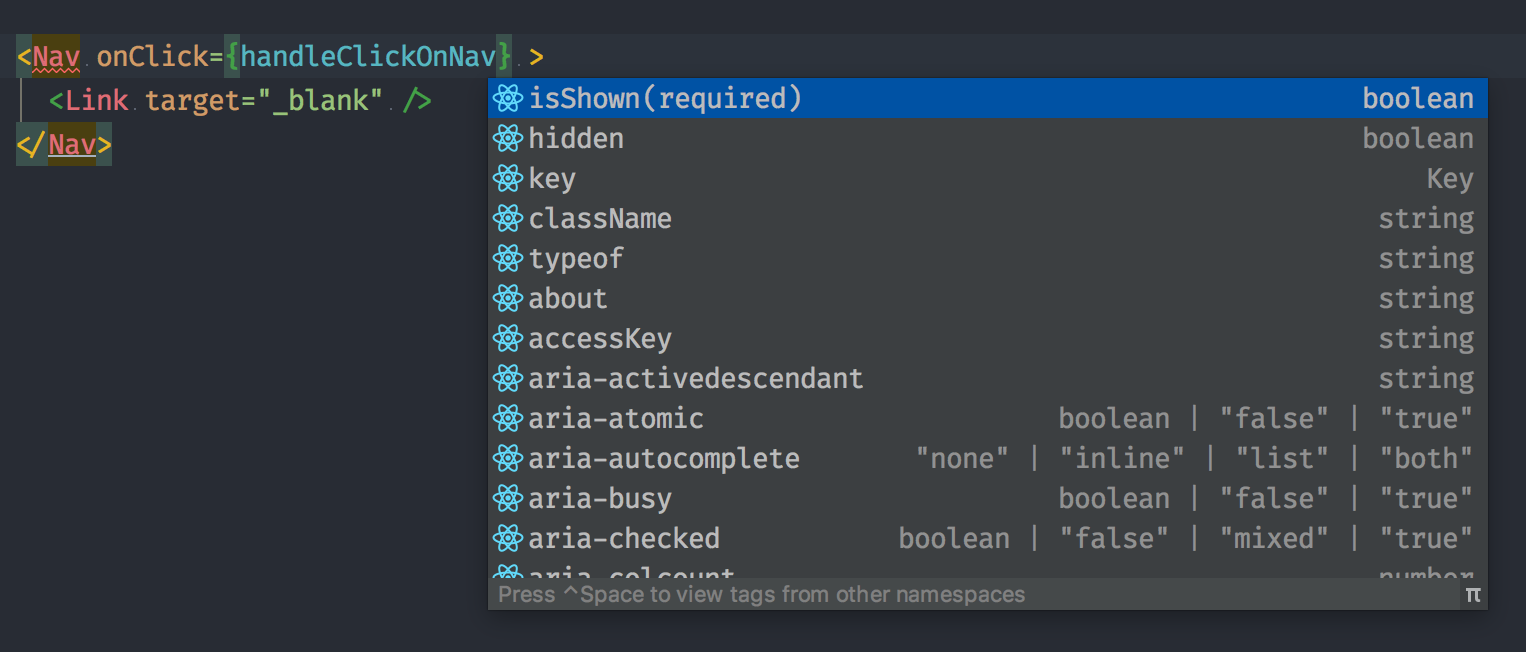The width and height of the screenshot is (1526, 652).
Task: Click the "Press ^Space" hint text
Action: [x=762, y=595]
